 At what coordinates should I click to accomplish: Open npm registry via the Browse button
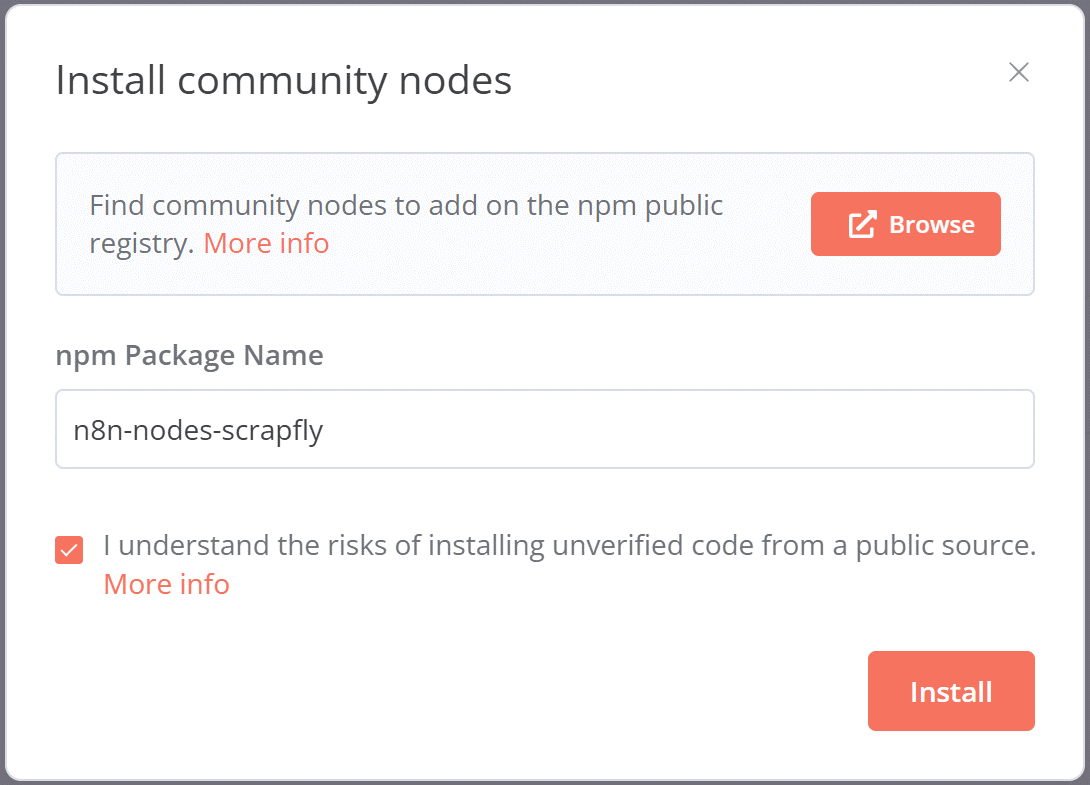coord(905,224)
